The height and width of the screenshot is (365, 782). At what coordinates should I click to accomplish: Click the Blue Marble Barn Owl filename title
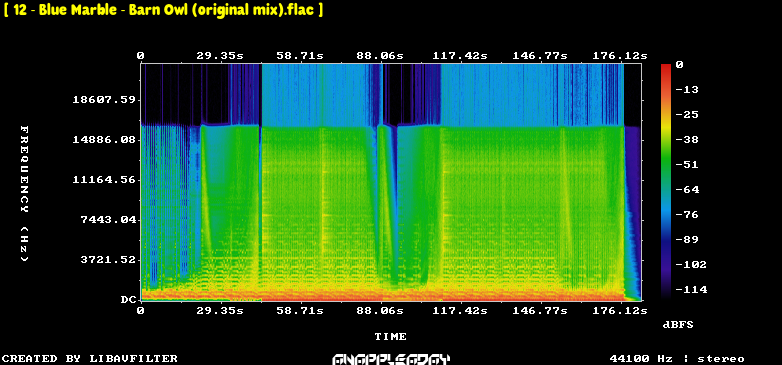pyautogui.click(x=163, y=10)
